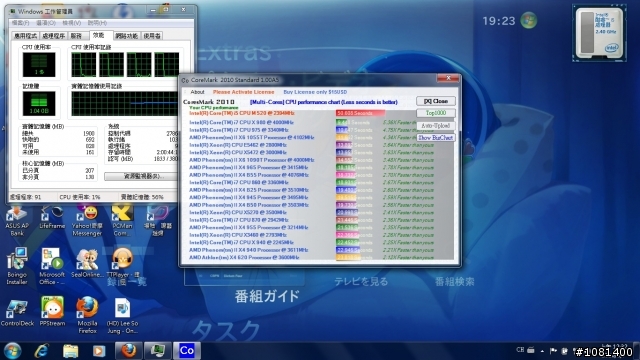Switch to the 網路功能 tab in Task Manager
640x360 pixels.
[127, 36]
